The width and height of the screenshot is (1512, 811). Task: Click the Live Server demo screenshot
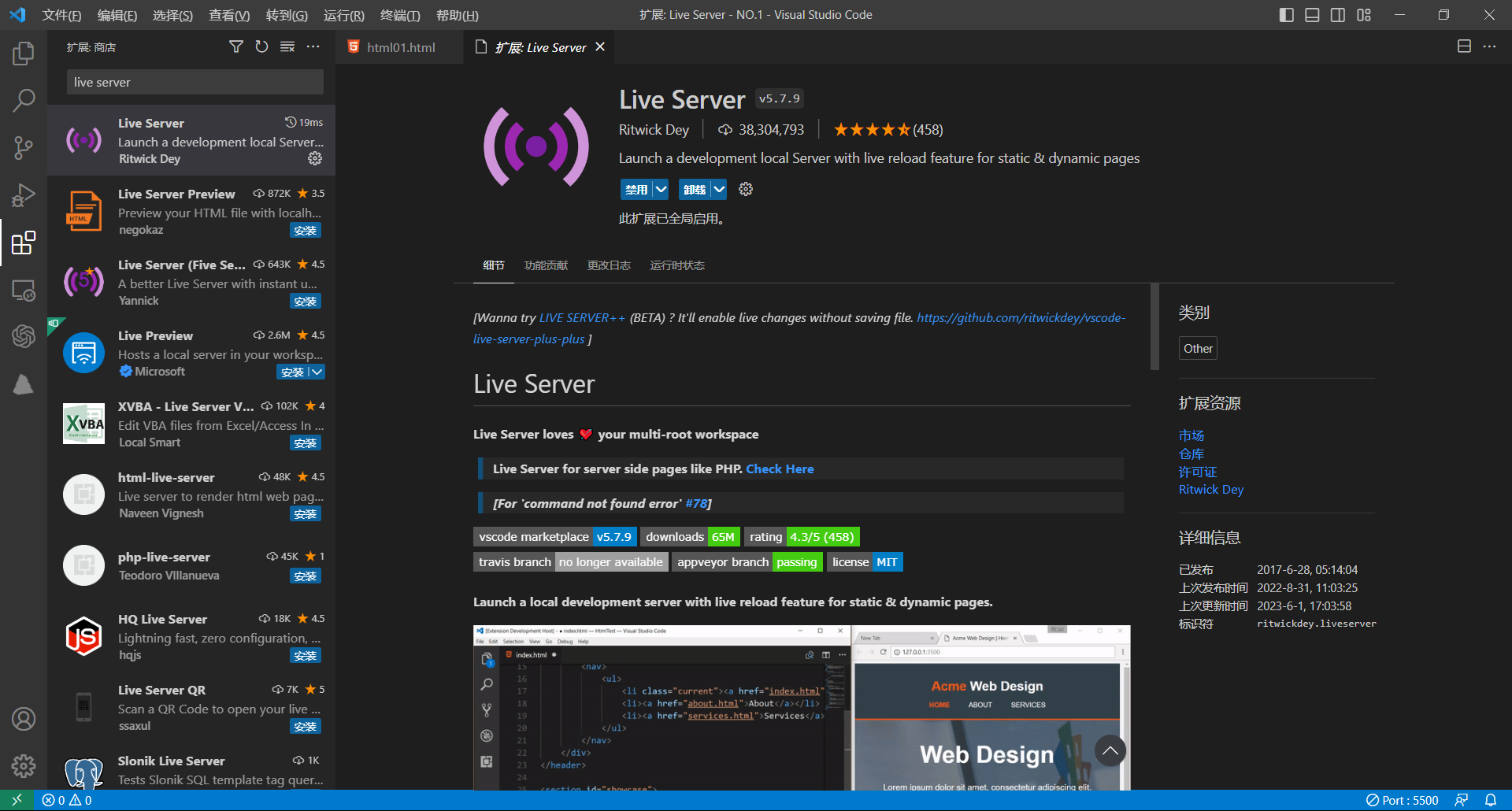(802, 707)
